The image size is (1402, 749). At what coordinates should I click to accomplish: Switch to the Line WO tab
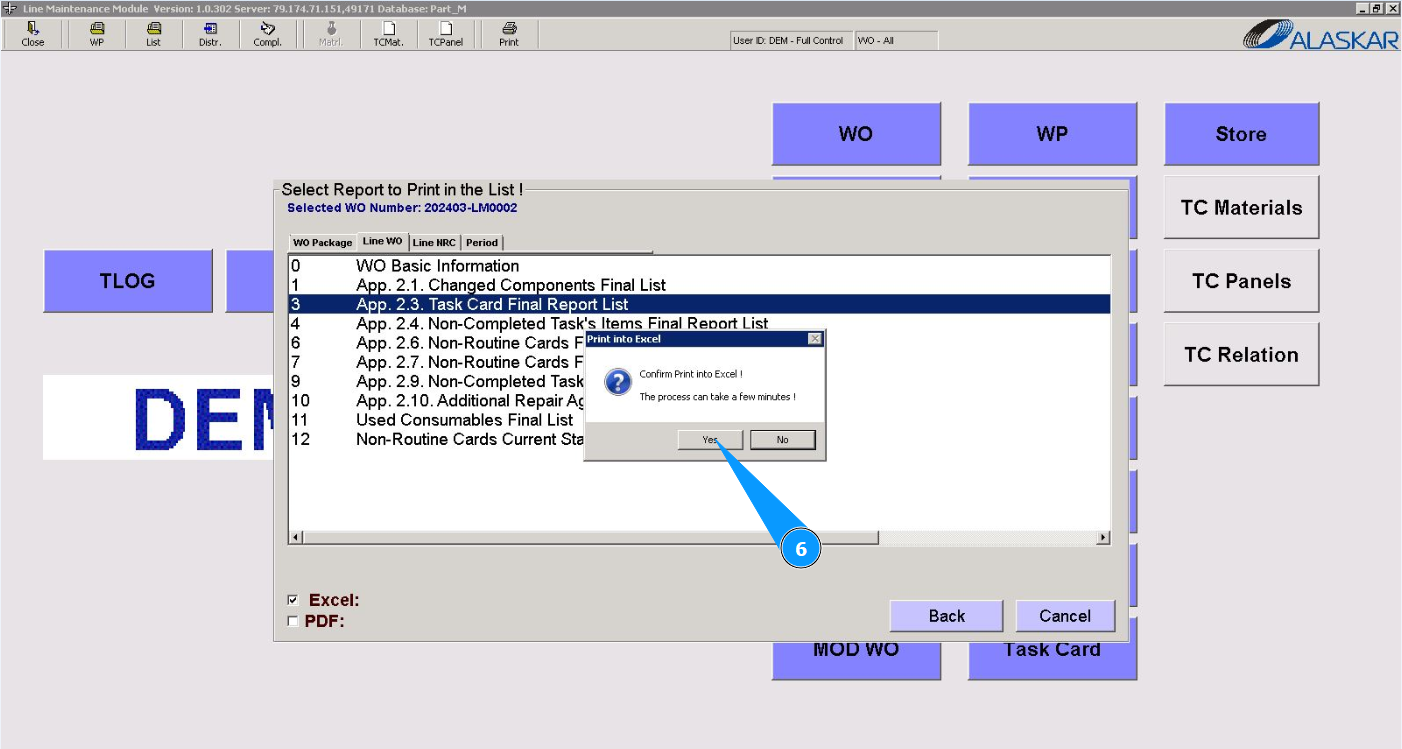point(382,241)
